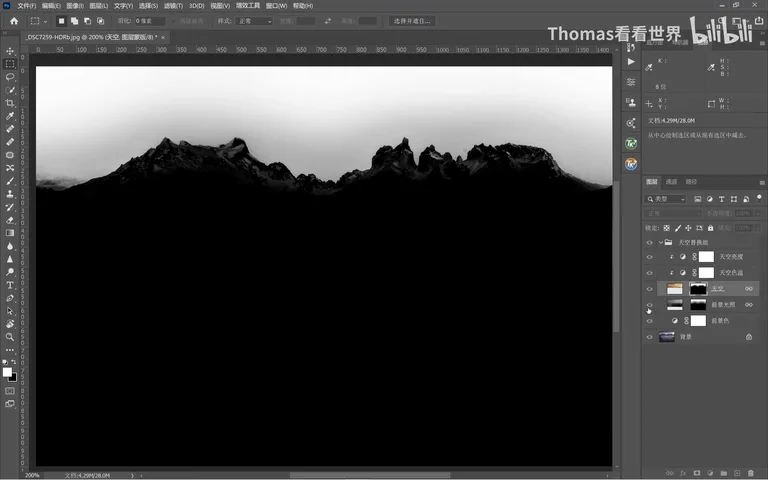
Task: Open the 窗口(W) menu
Action: (276, 6)
